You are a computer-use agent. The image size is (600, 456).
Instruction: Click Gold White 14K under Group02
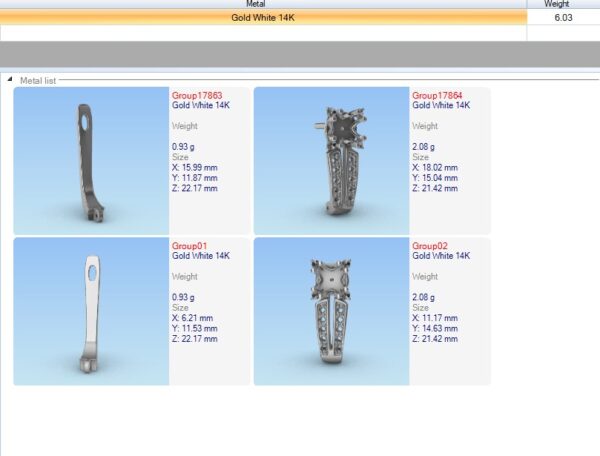tap(440, 255)
